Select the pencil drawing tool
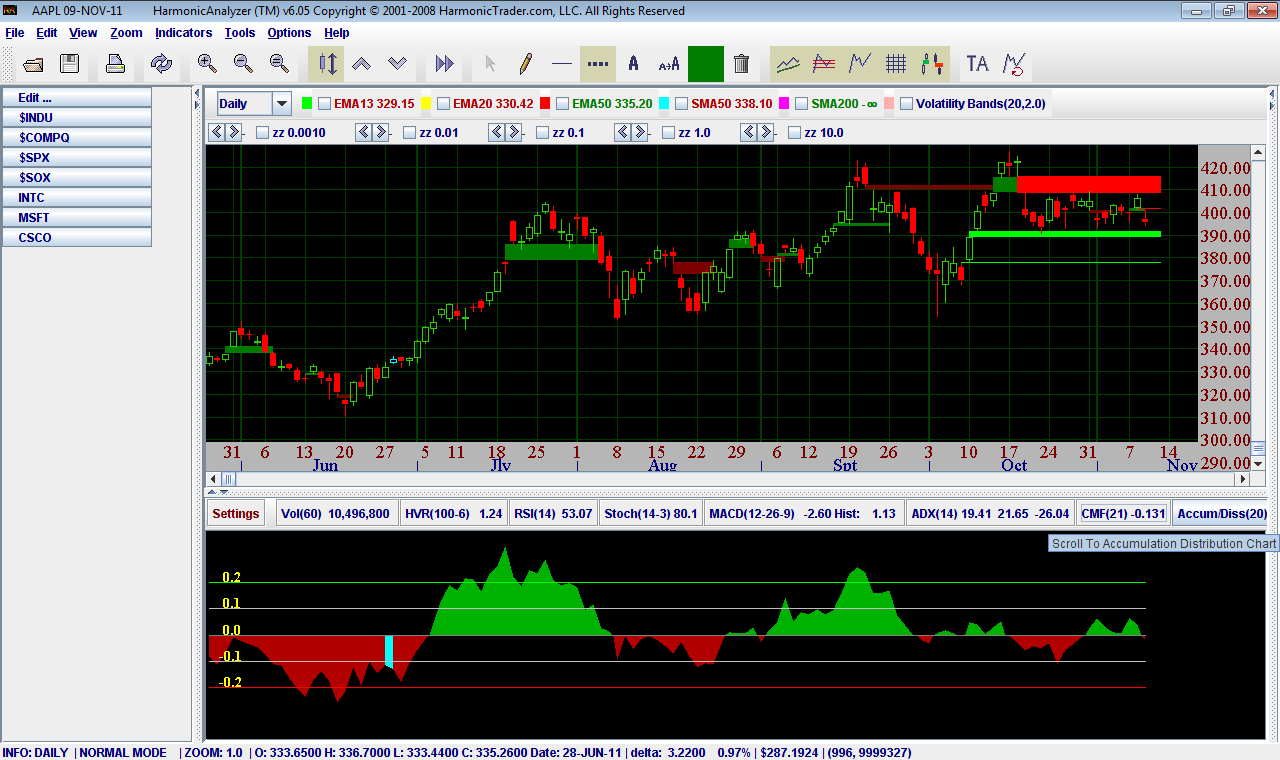The width and height of the screenshot is (1280, 760). 525,64
